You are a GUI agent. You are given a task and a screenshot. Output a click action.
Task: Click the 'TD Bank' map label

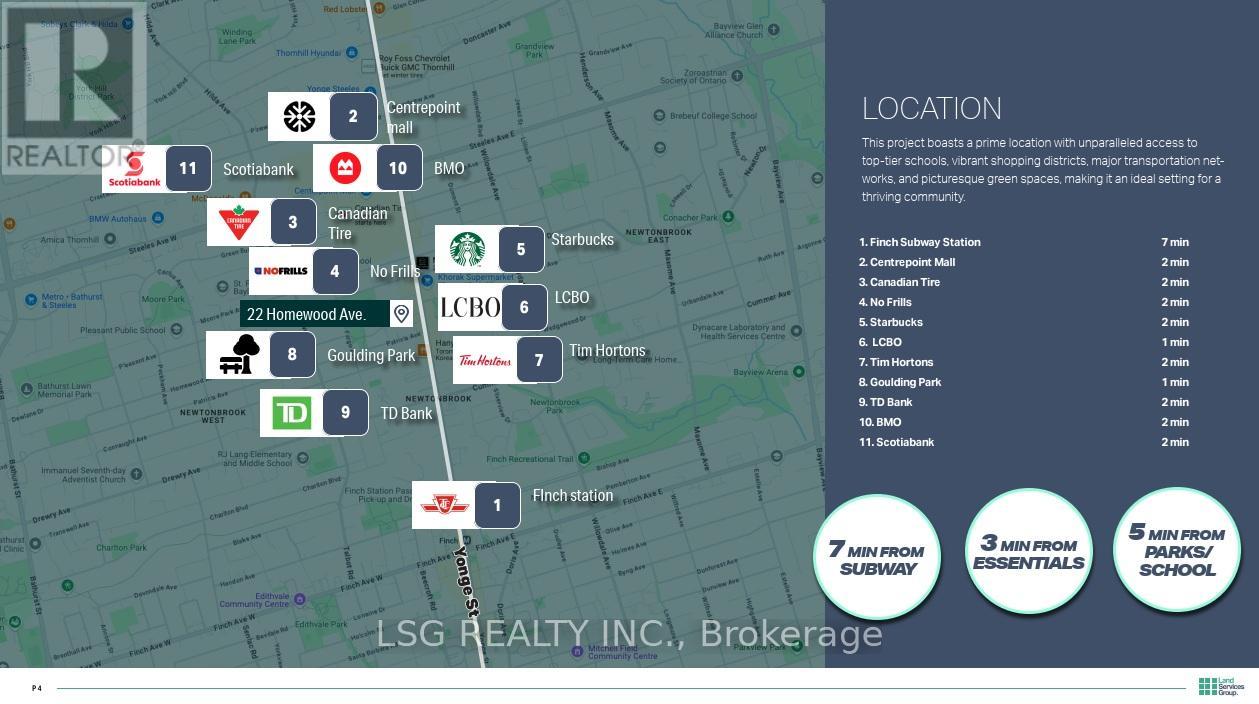pos(406,413)
